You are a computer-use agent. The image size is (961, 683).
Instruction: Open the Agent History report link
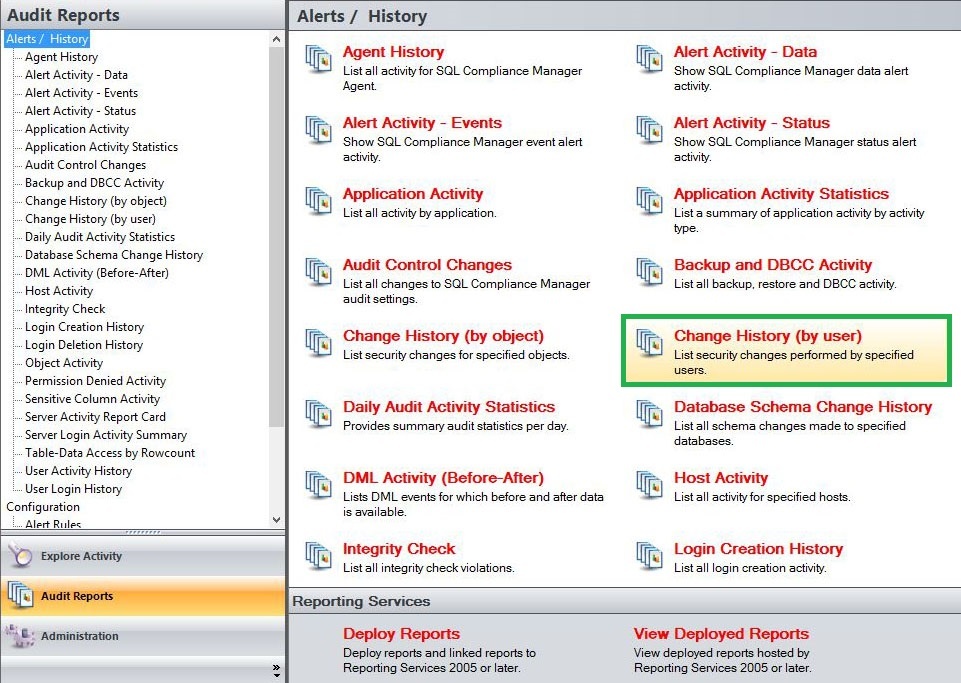[x=393, y=52]
